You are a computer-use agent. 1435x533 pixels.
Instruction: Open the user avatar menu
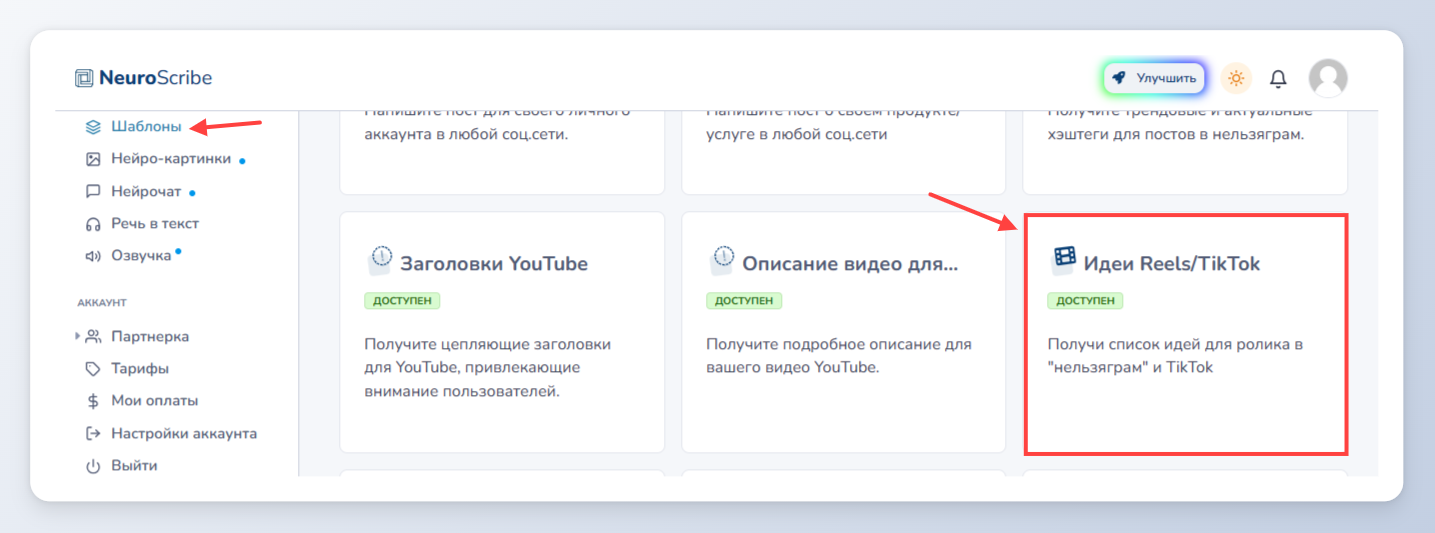coord(1328,78)
